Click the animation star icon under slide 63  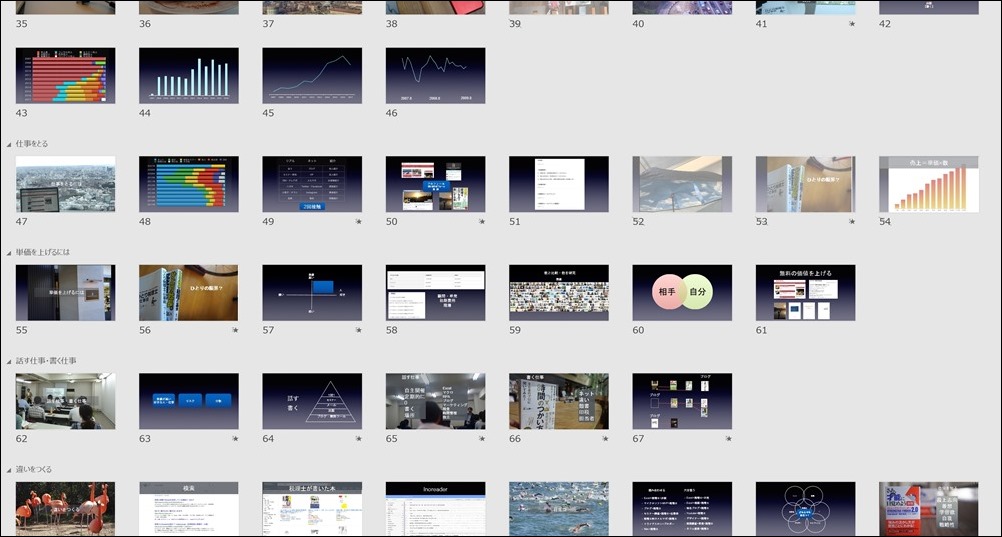(235, 439)
